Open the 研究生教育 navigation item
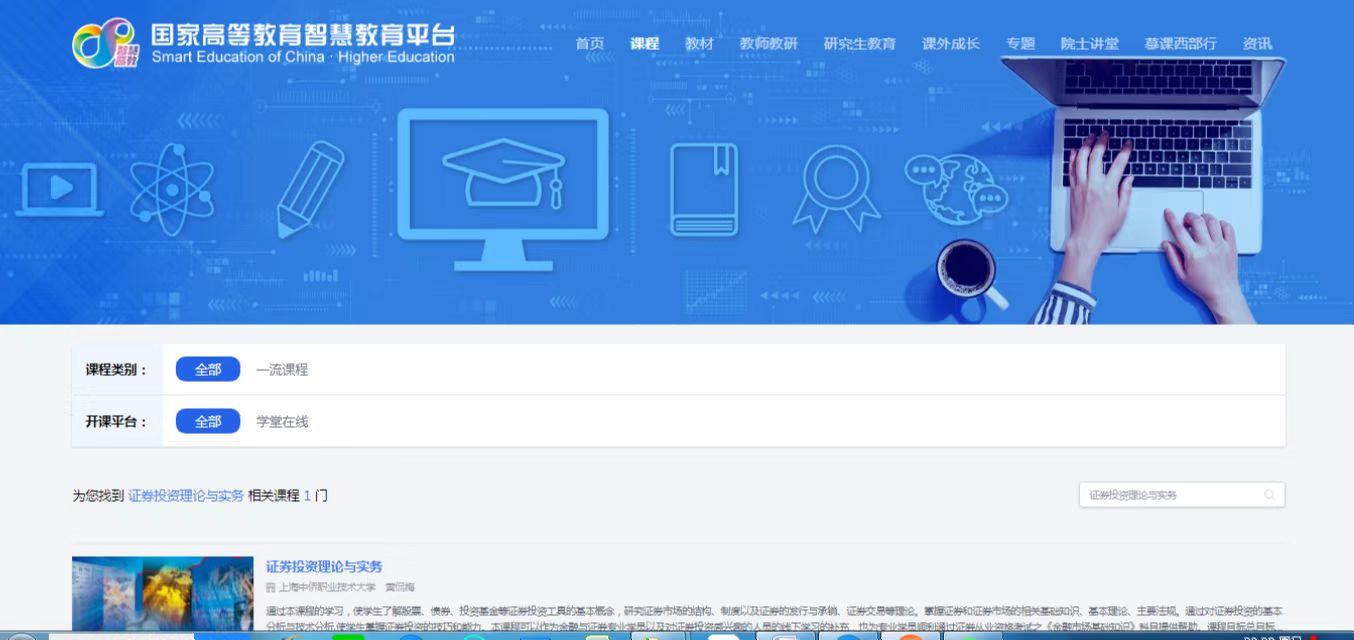 point(859,43)
